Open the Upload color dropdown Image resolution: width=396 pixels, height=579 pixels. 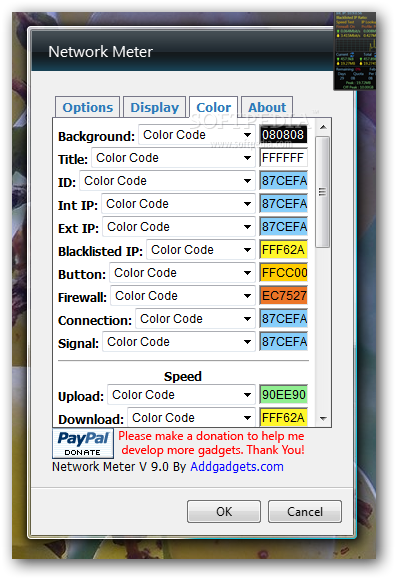pyautogui.click(x=181, y=395)
